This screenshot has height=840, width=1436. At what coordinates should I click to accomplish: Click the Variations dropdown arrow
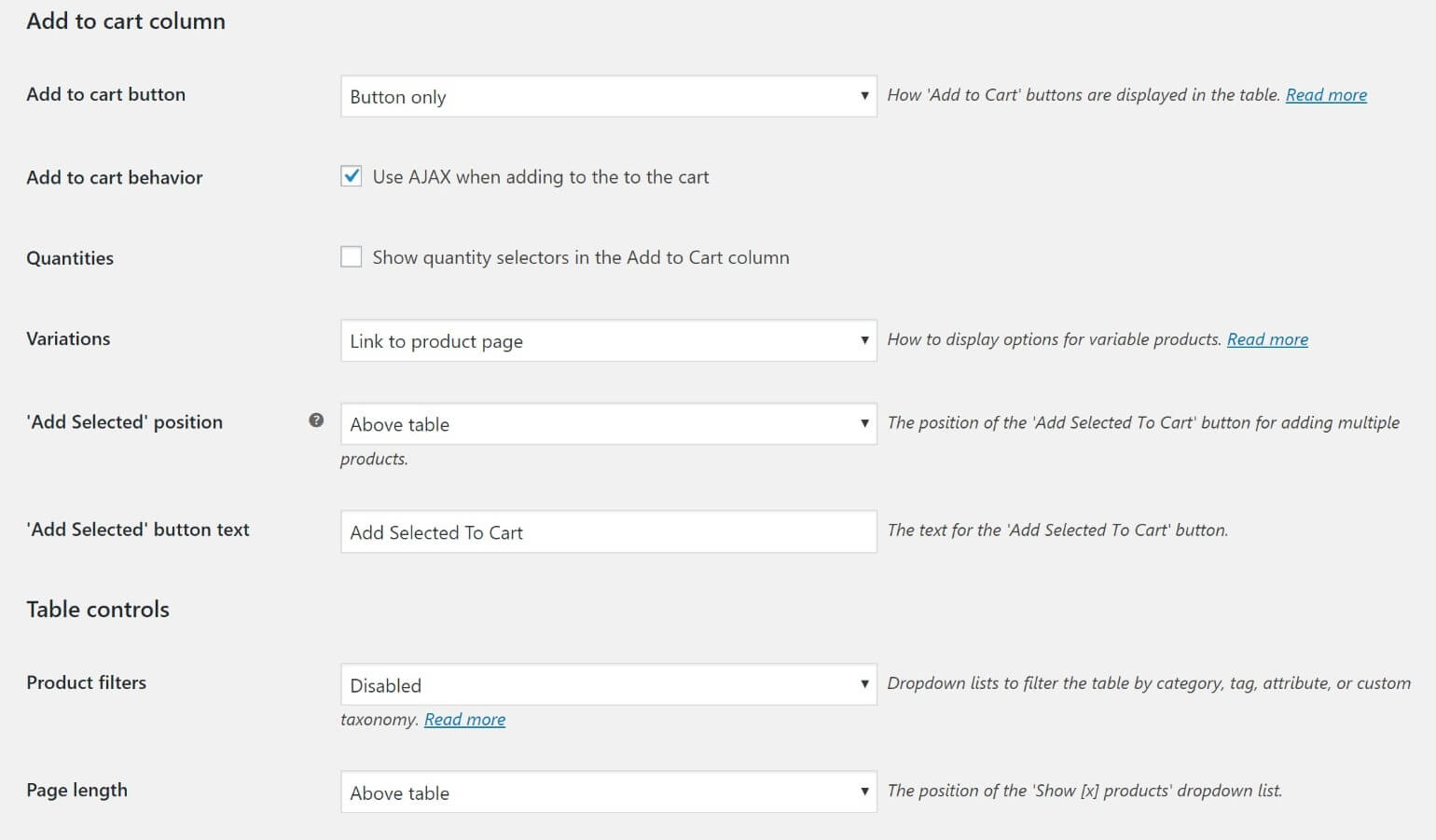tap(863, 340)
